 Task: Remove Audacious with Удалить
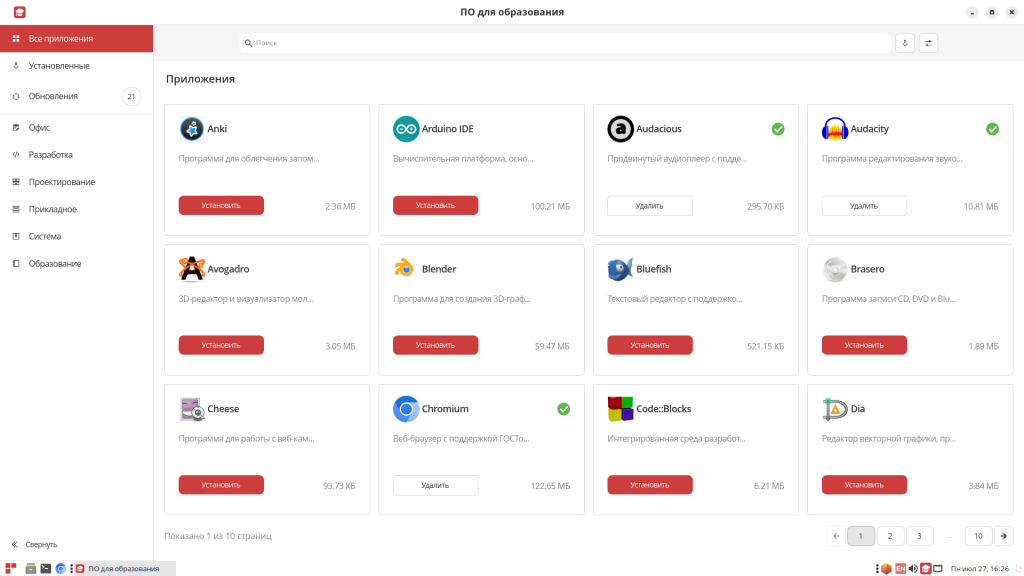tap(650, 206)
